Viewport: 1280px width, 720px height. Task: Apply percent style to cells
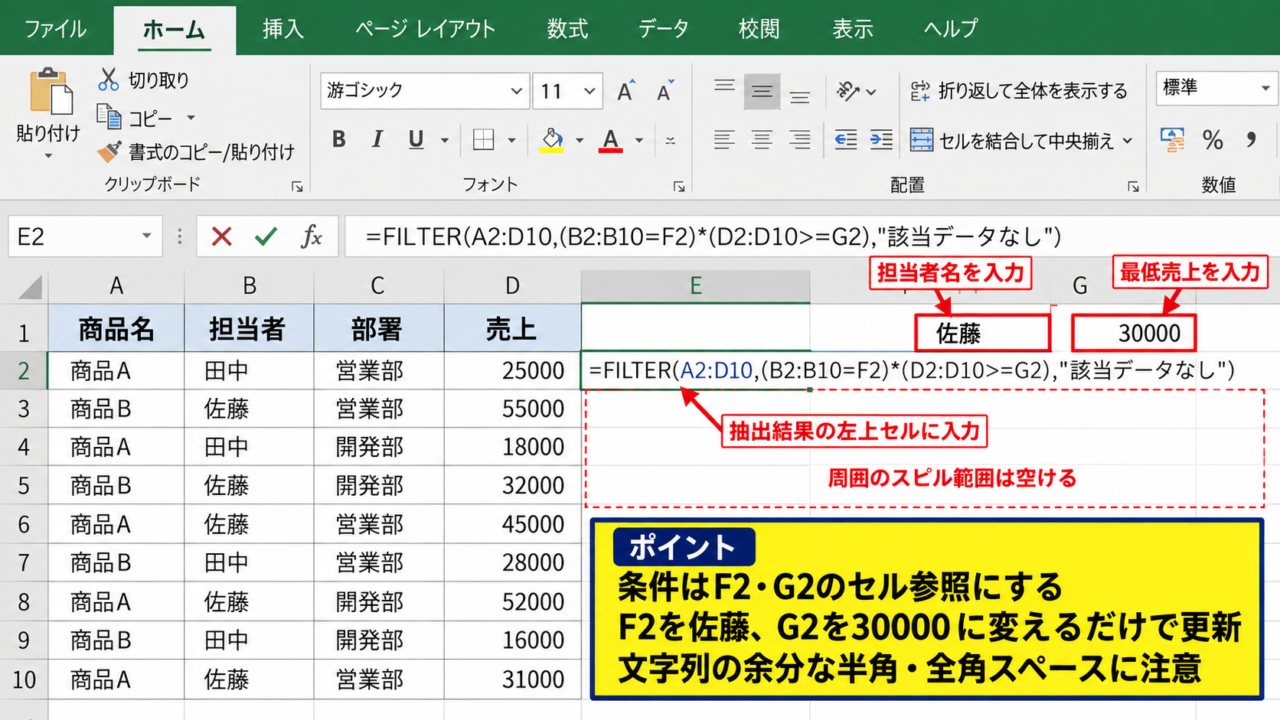(1213, 140)
